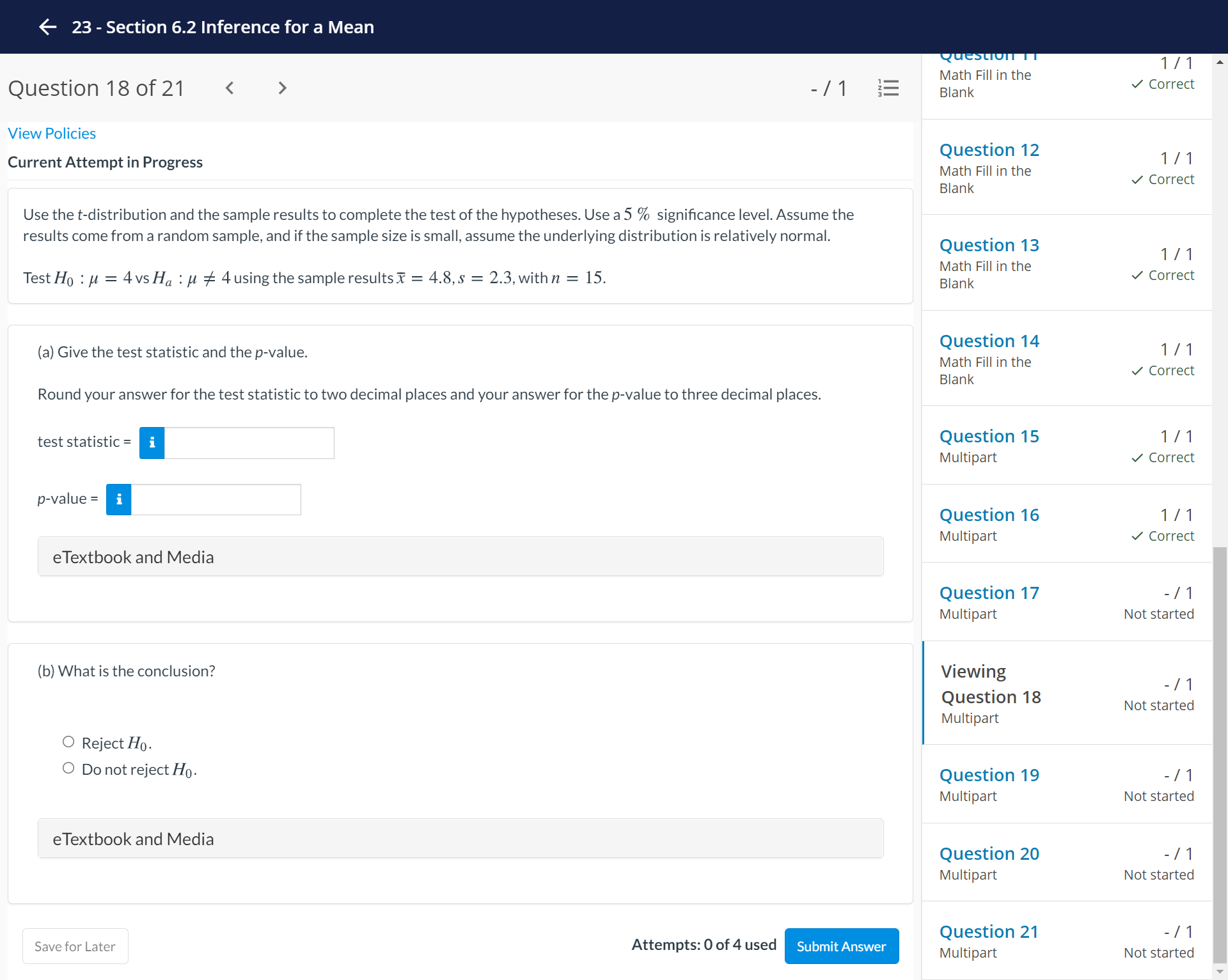Open Question 19 in sidebar
The image size is (1228, 980).
click(x=989, y=775)
